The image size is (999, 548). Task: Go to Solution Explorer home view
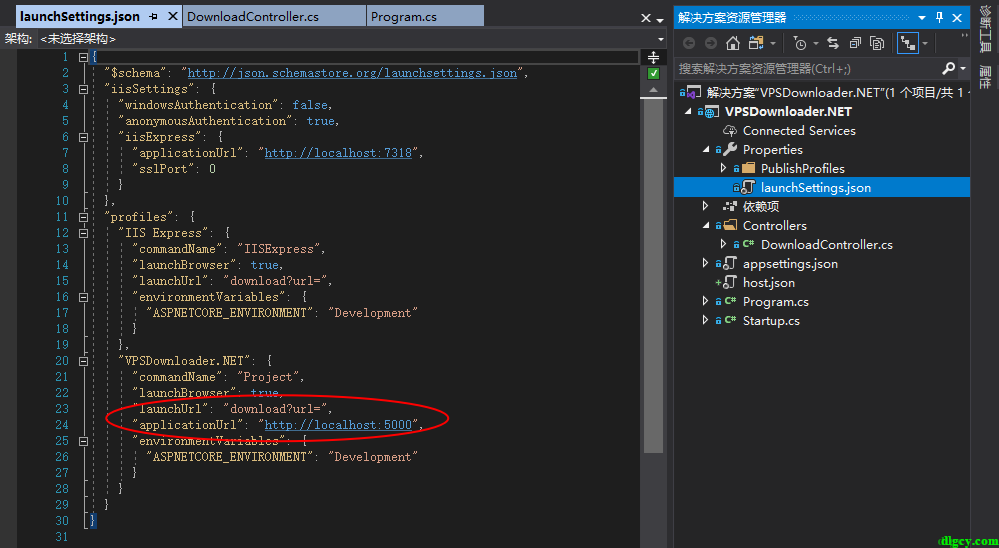[x=733, y=43]
